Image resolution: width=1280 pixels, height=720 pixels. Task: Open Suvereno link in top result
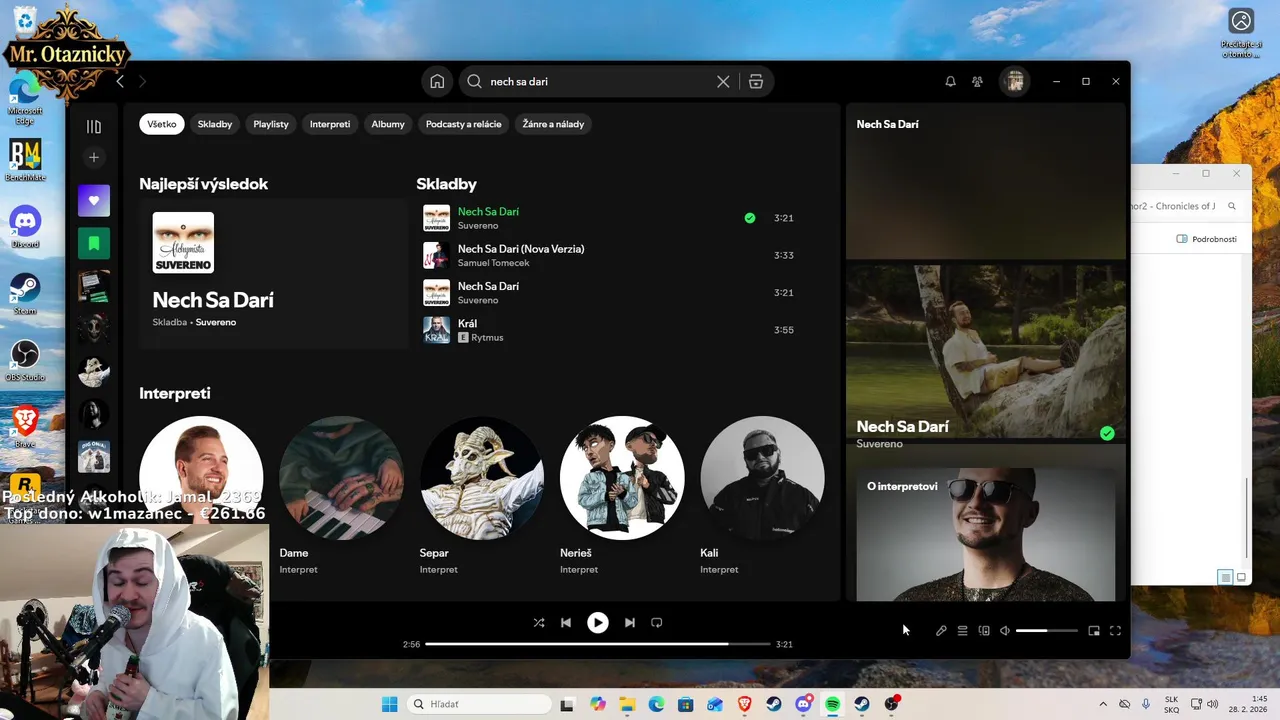point(216,323)
